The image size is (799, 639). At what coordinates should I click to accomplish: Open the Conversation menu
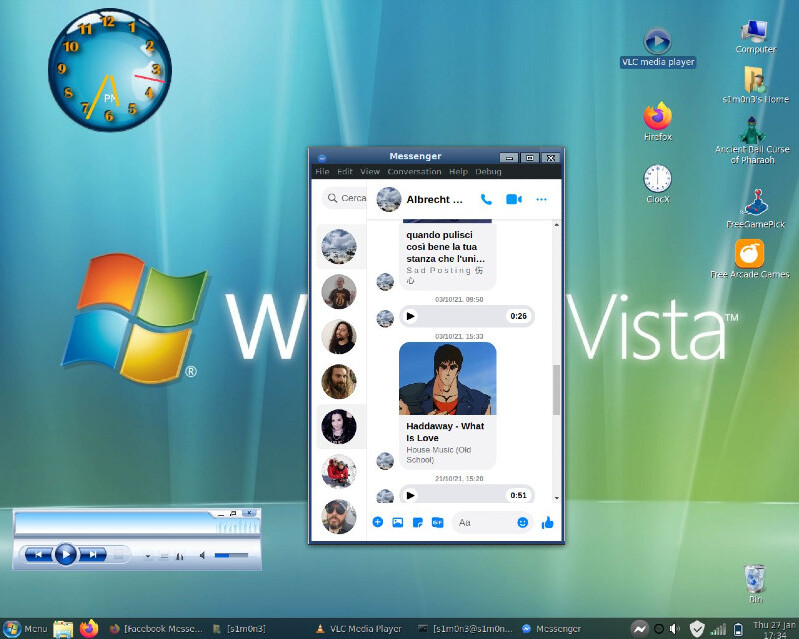pos(414,171)
